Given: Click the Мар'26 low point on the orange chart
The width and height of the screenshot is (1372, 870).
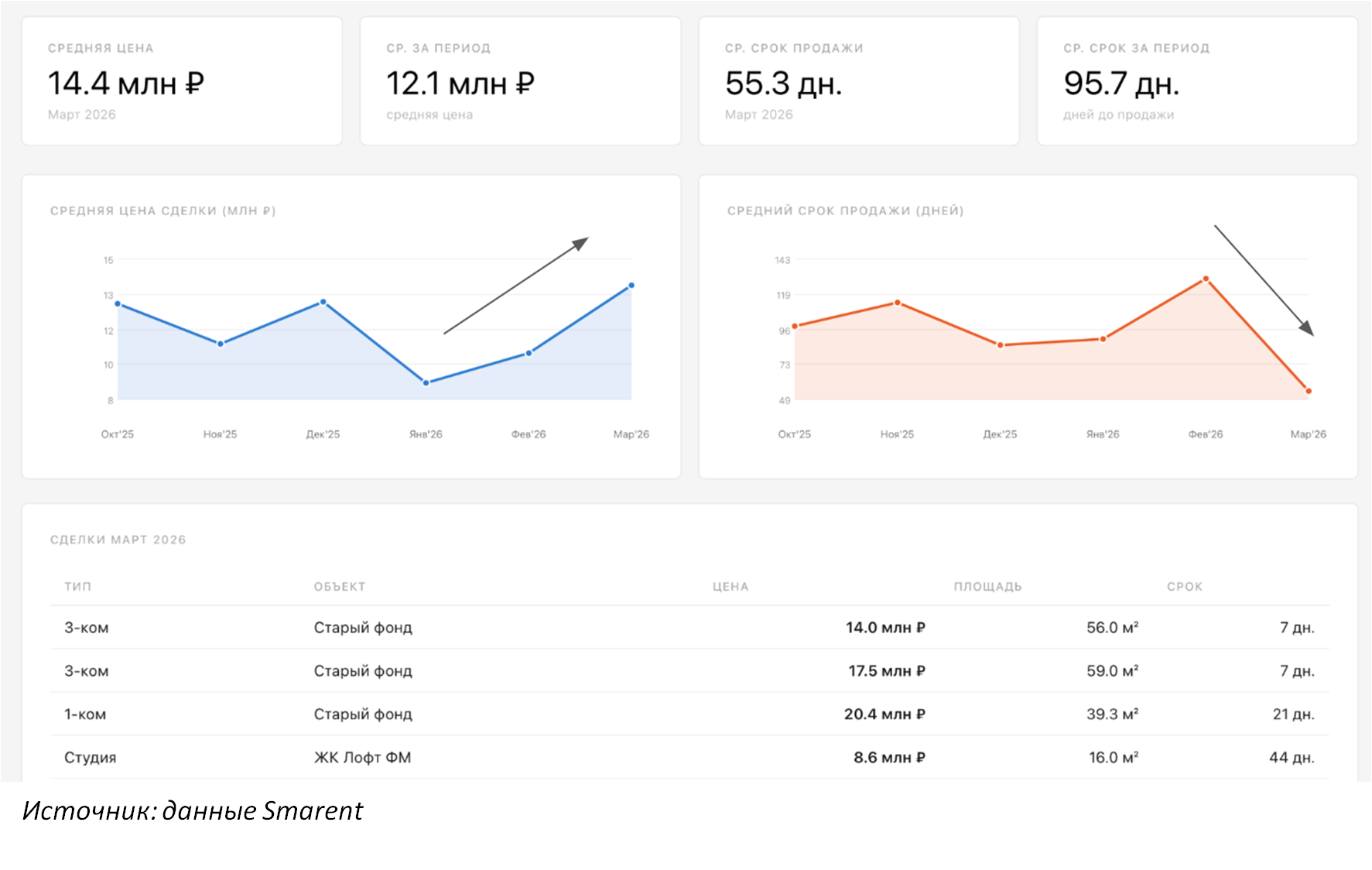Looking at the screenshot, I should [1309, 392].
